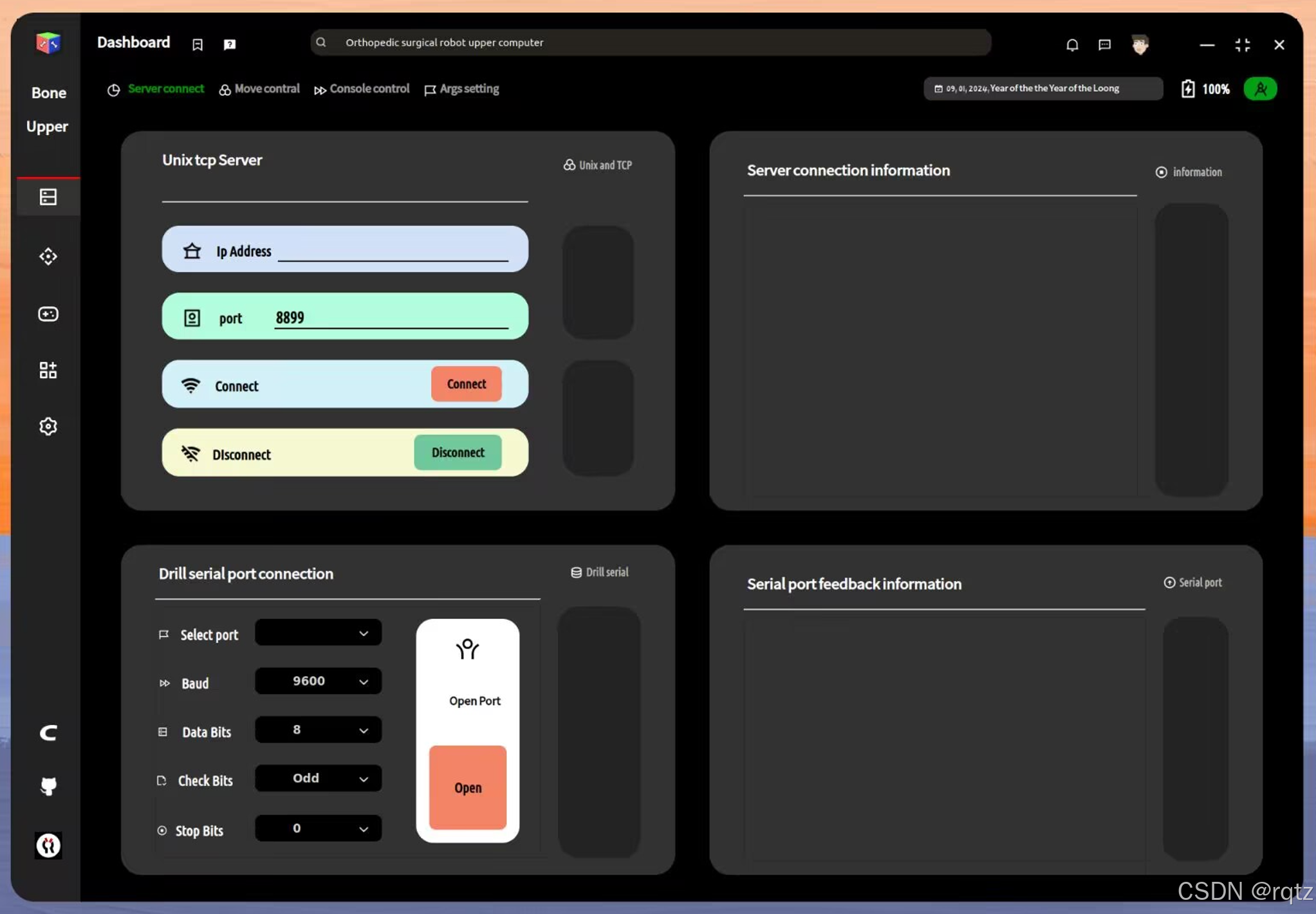
Task: Open the gamepad console sidebar icon
Action: [x=48, y=314]
